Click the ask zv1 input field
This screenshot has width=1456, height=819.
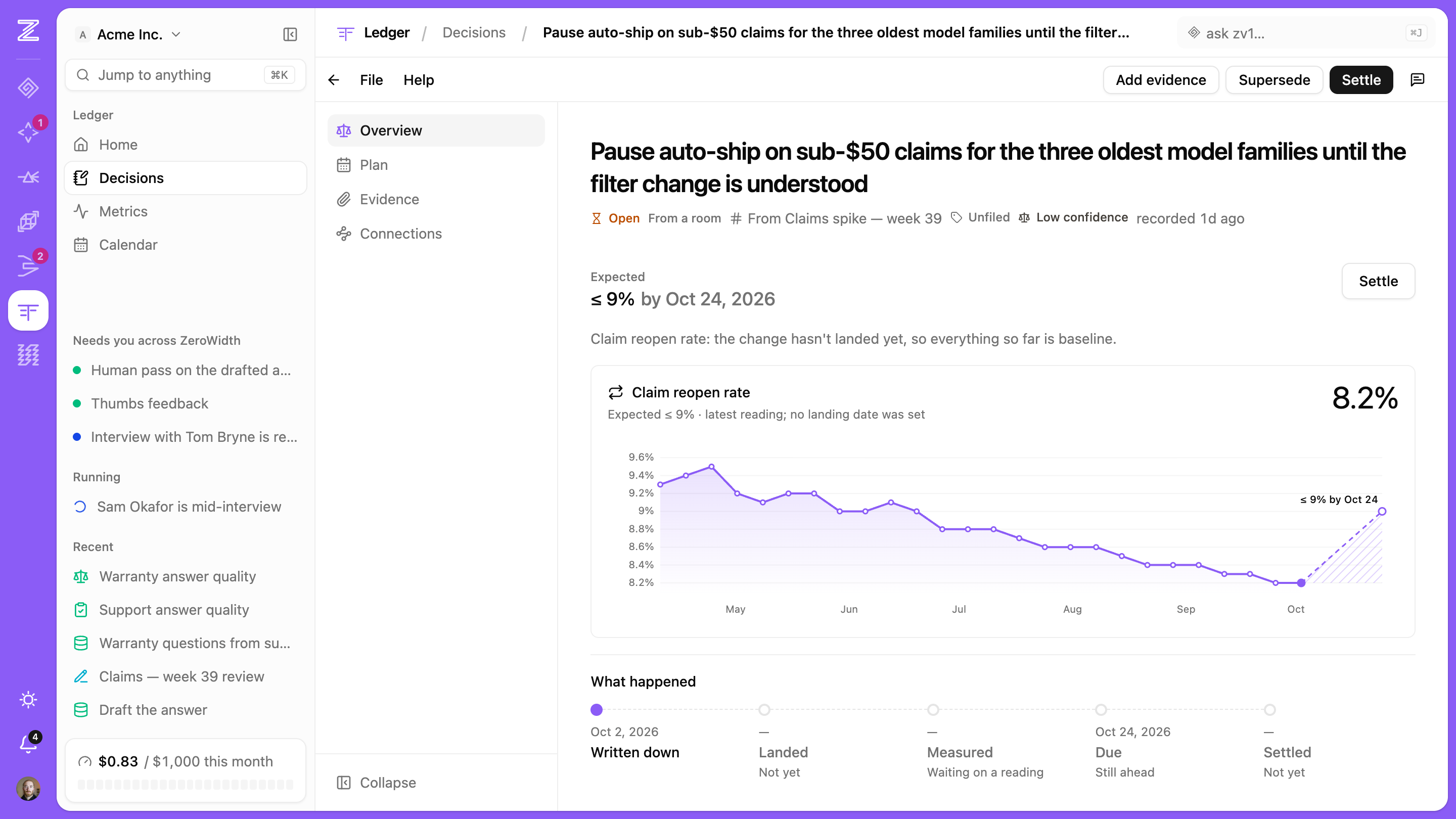[x=1306, y=33]
